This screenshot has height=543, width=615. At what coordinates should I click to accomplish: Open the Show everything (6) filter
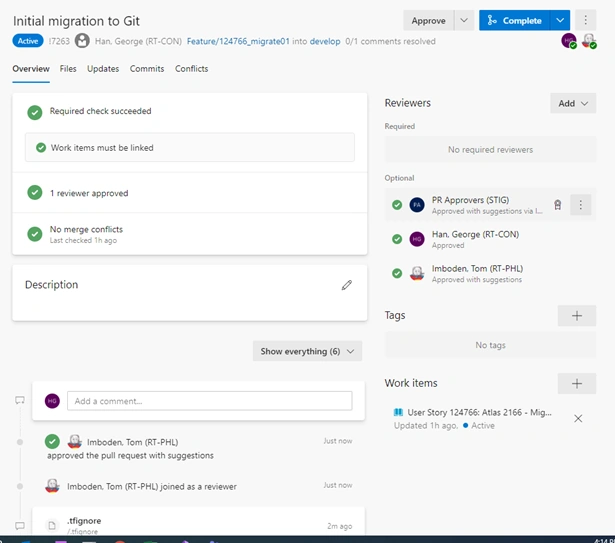pos(307,351)
